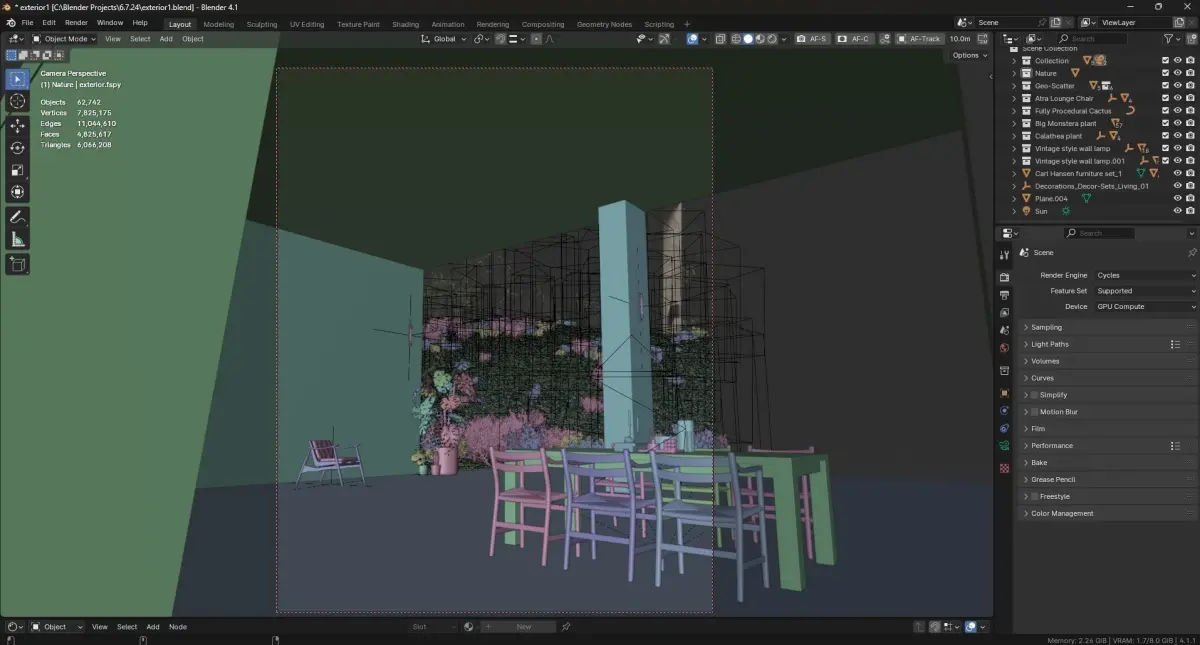Select the Select Box tool
Image resolution: width=1200 pixels, height=645 pixels.
click(x=18, y=79)
